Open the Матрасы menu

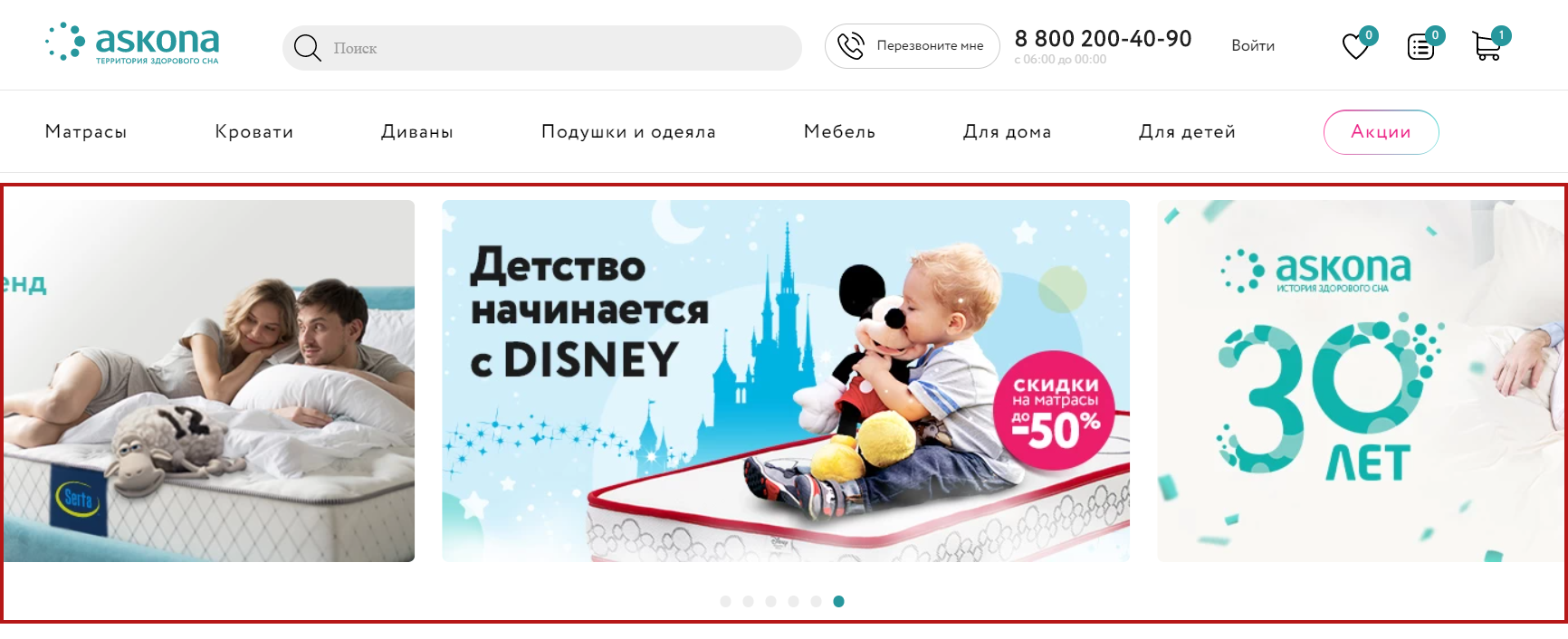pyautogui.click(x=86, y=132)
